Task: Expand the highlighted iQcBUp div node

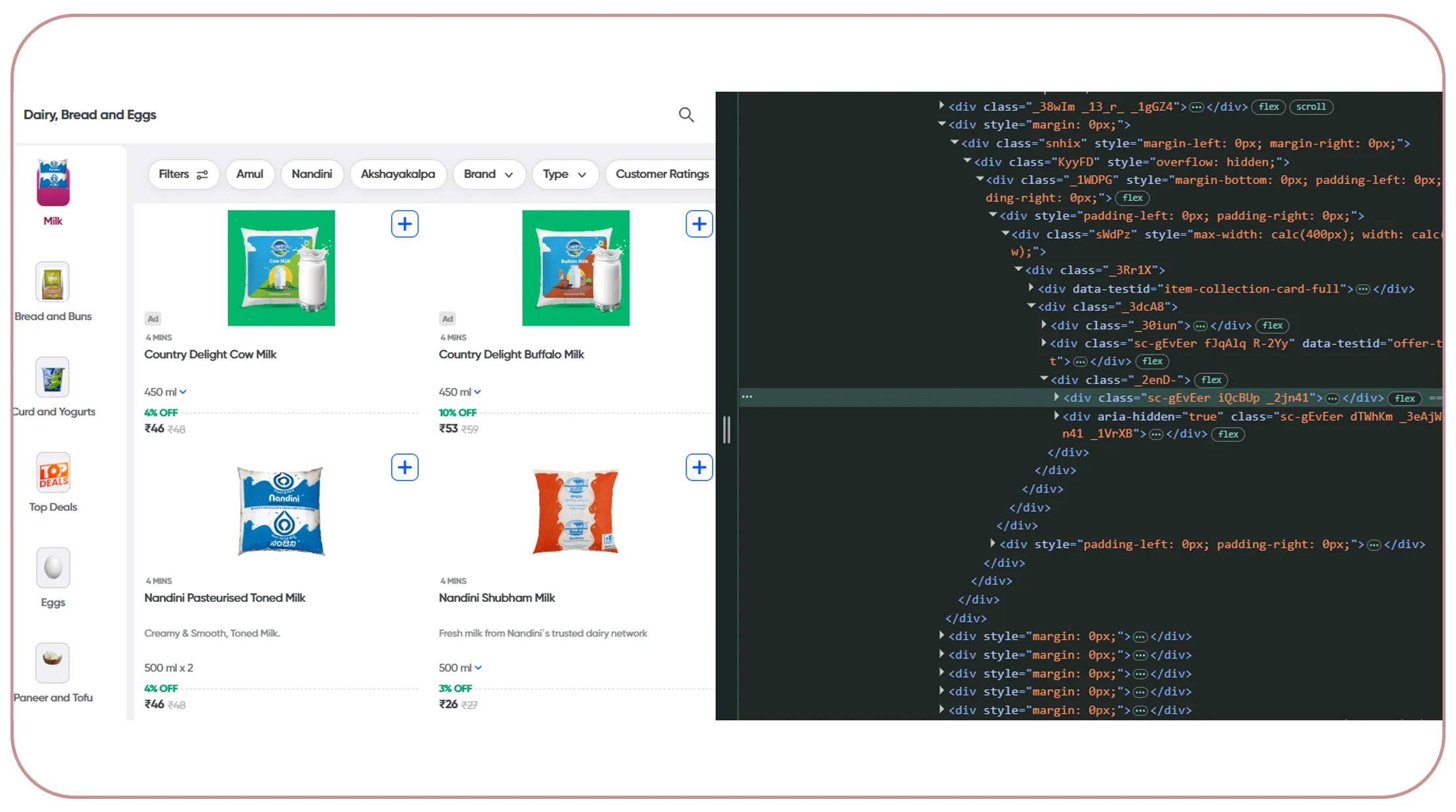Action: 1056,397
